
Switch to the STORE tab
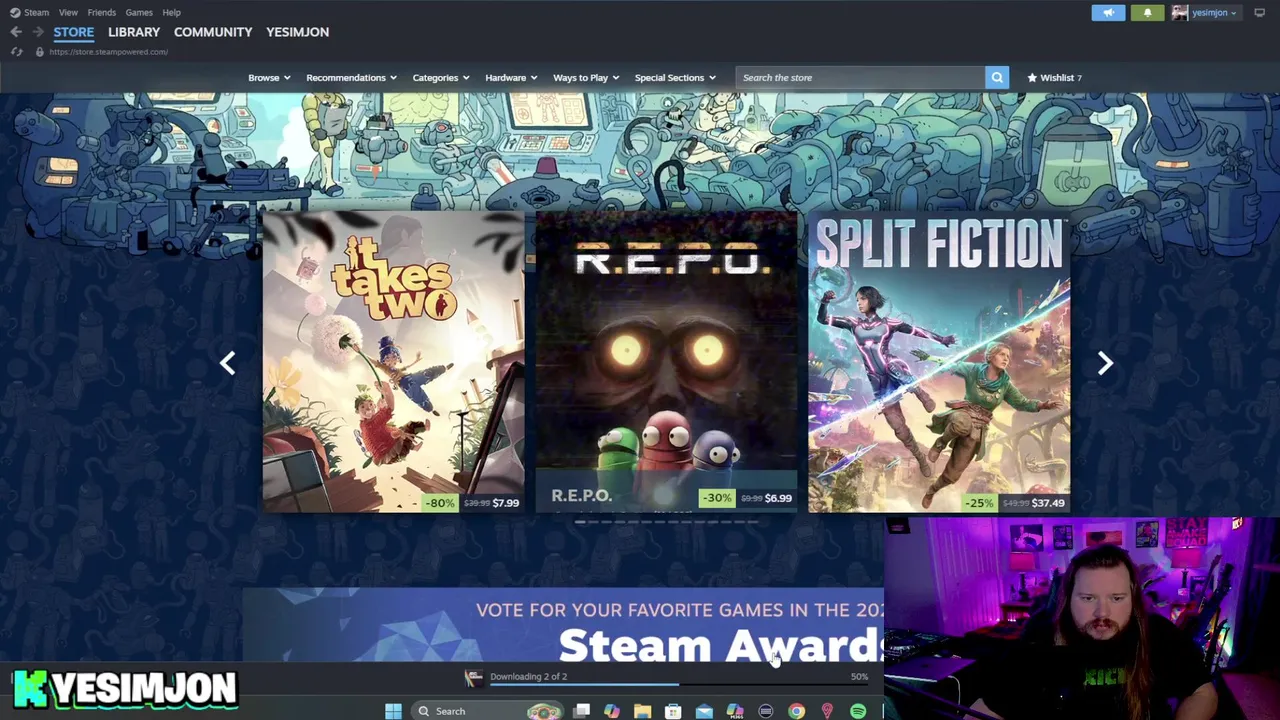pyautogui.click(x=73, y=32)
